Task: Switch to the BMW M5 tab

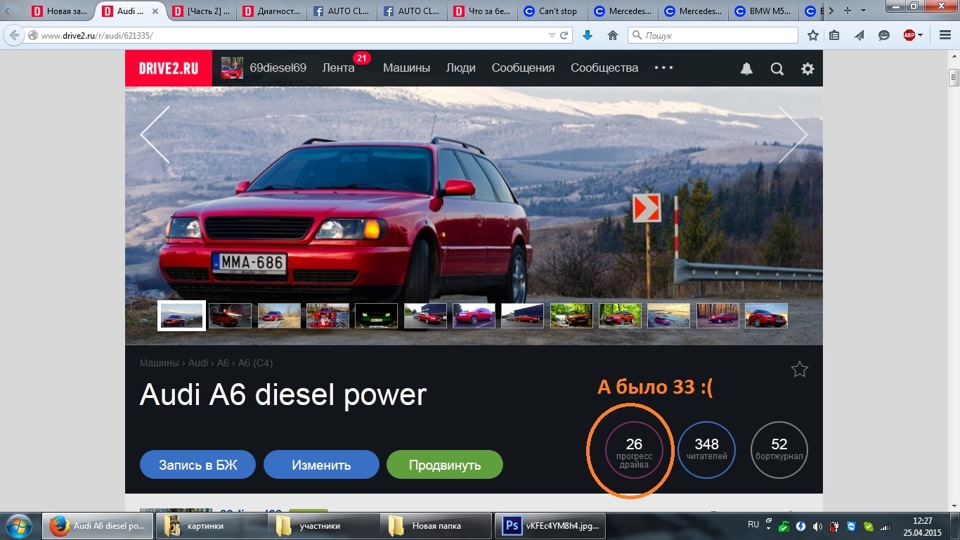Action: click(763, 11)
